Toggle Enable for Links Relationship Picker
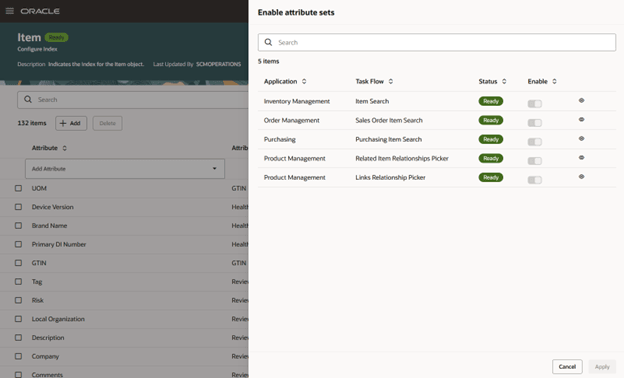 coord(534,180)
